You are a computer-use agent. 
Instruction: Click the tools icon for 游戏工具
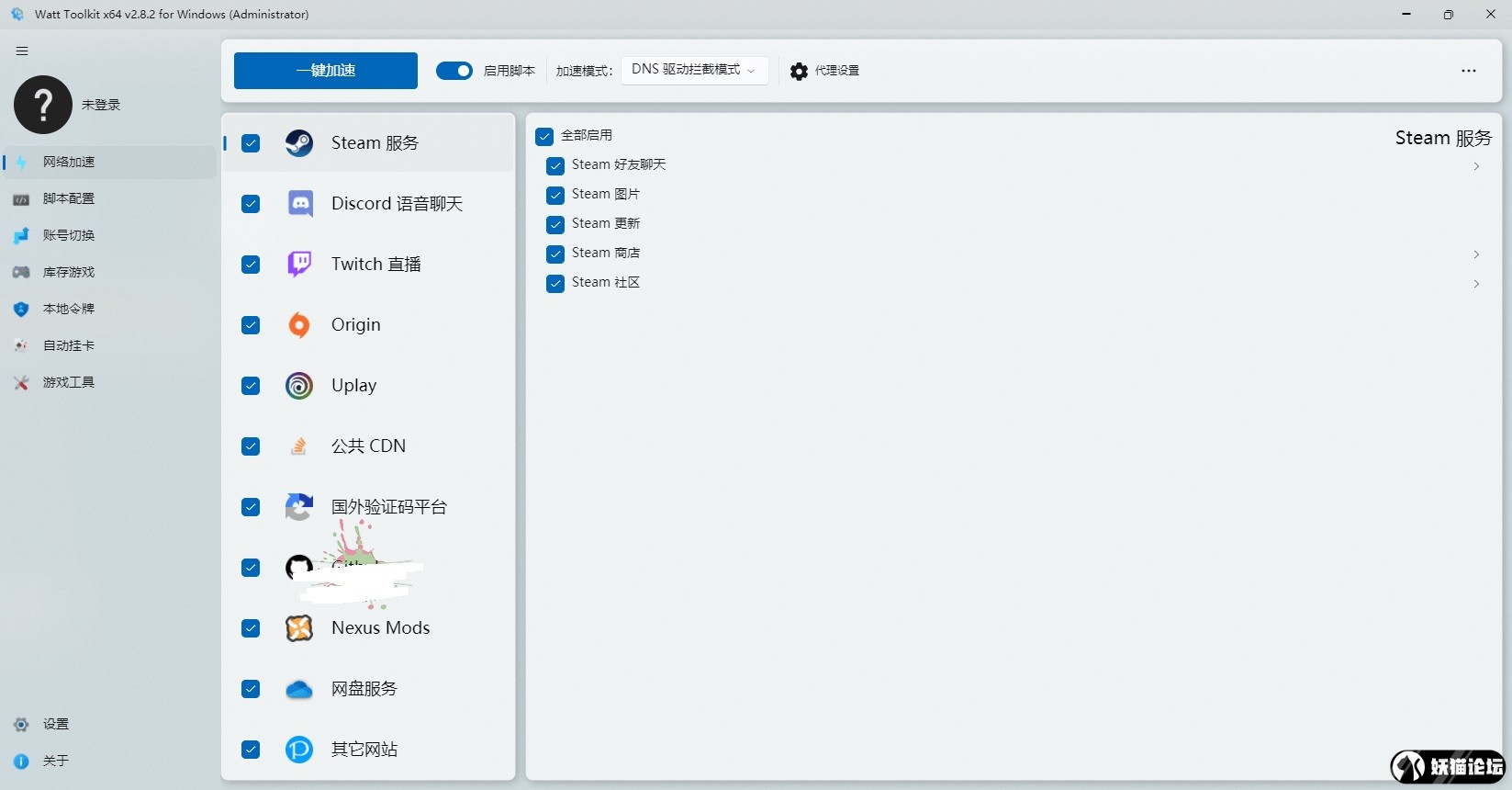click(x=21, y=383)
